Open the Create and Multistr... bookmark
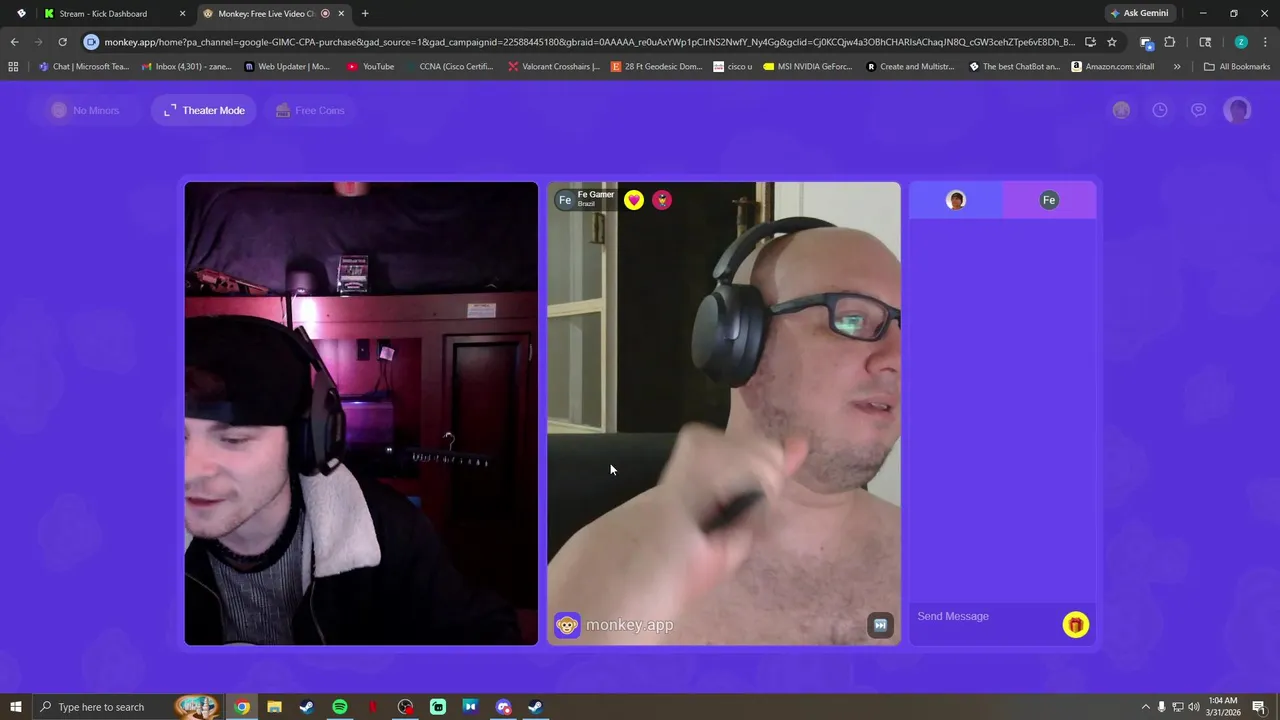 click(x=911, y=67)
